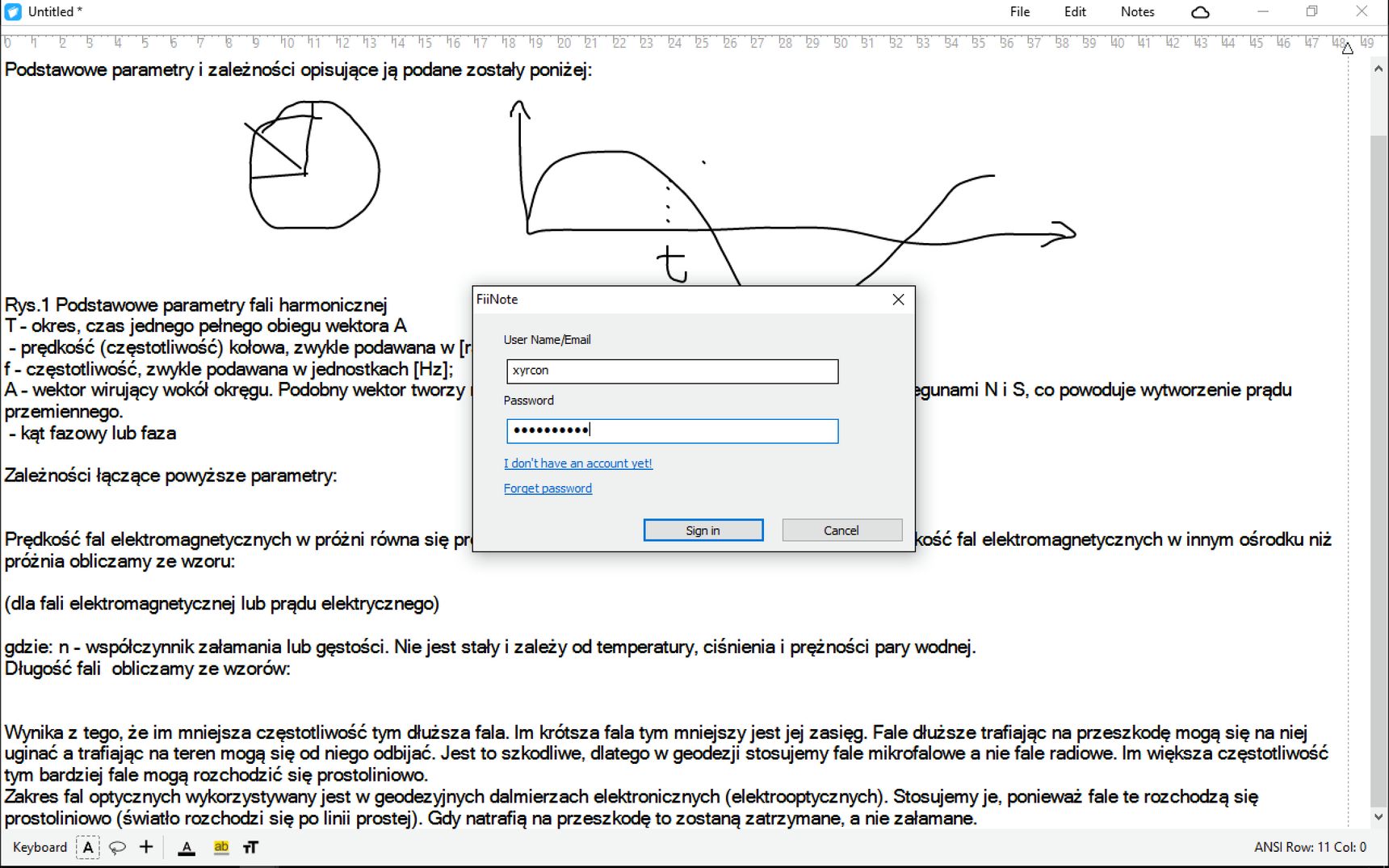Image resolution: width=1389 pixels, height=868 pixels.
Task: Click the ruler margin marker triangle
Action: [x=1347, y=48]
